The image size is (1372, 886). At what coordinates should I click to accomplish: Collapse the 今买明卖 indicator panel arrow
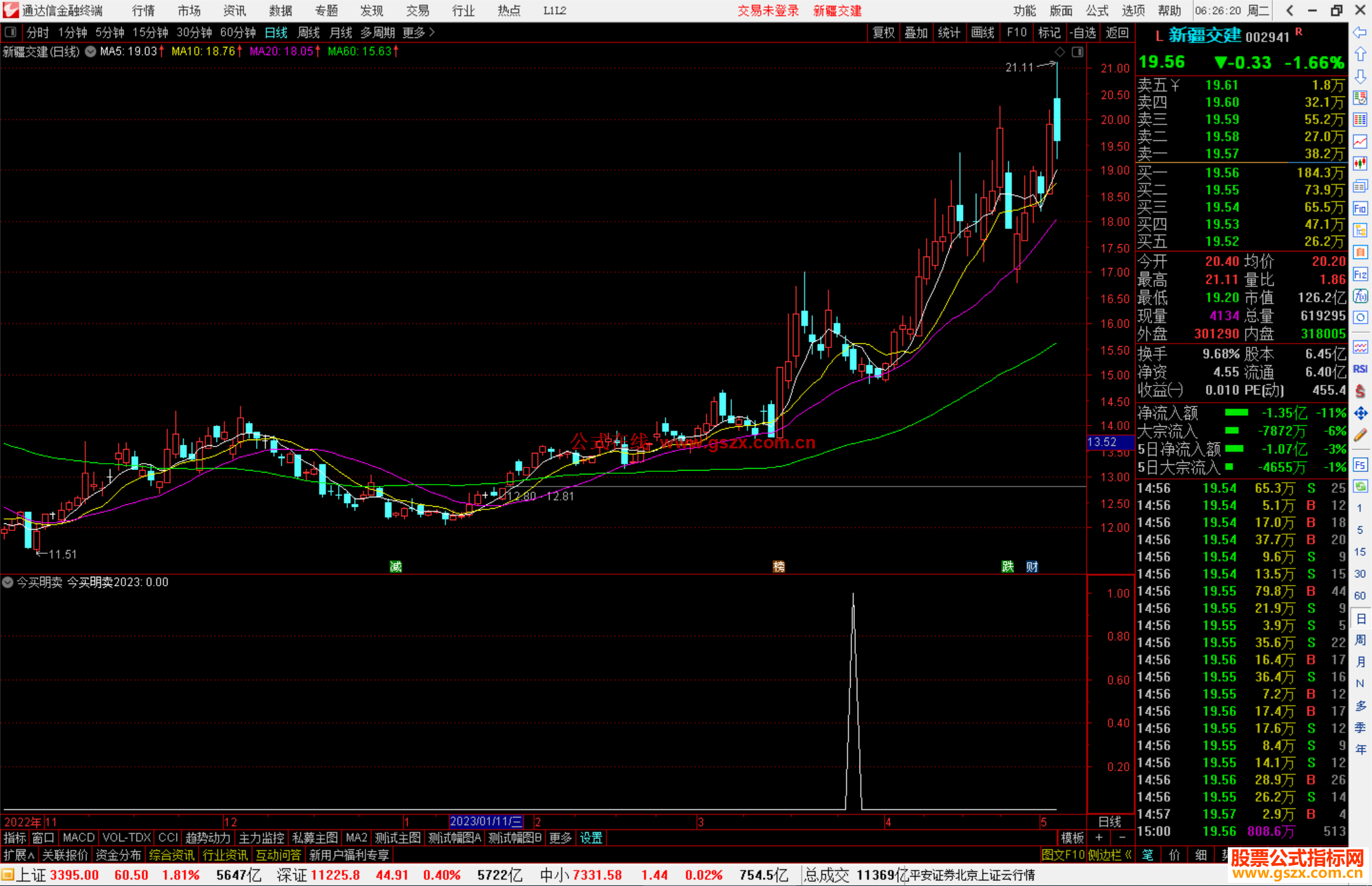click(x=8, y=582)
